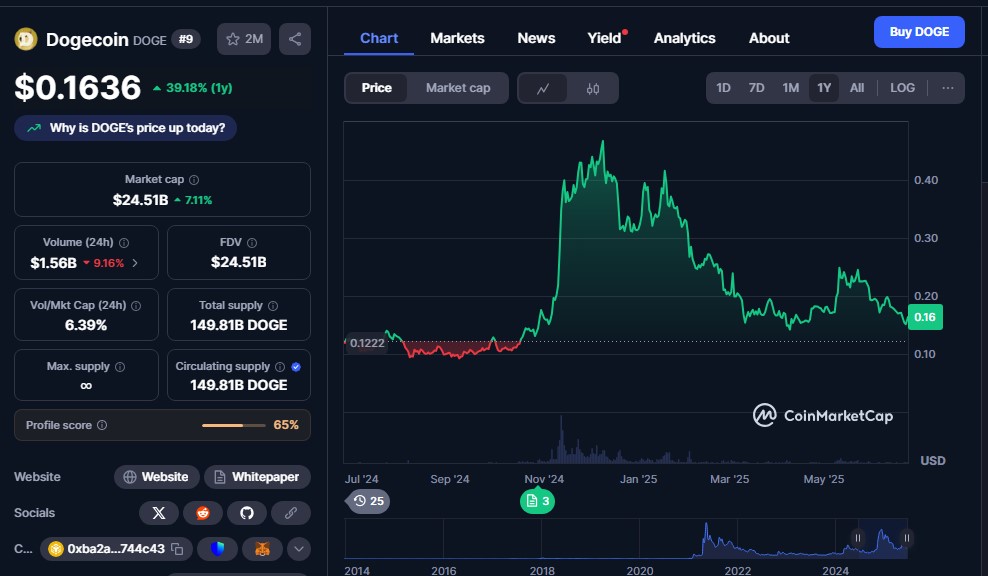Copy contract address 0xba2a...744c43
Image resolution: width=988 pixels, height=576 pixels.
click(x=178, y=549)
